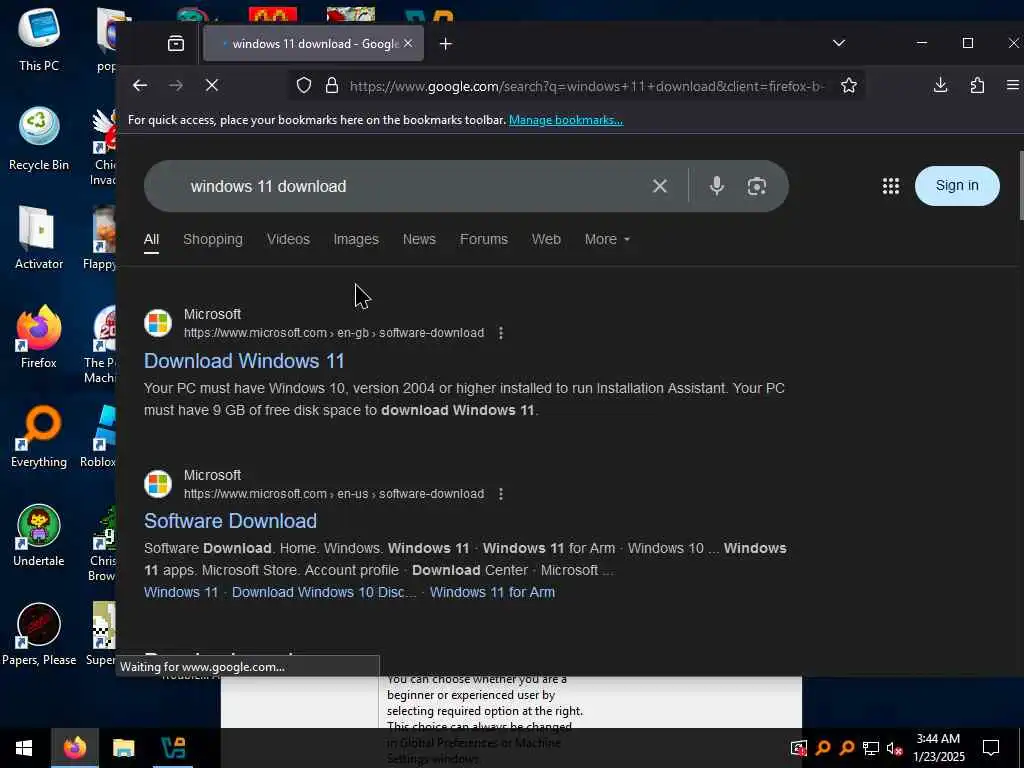
Task: Stop loading the page
Action: point(212,86)
